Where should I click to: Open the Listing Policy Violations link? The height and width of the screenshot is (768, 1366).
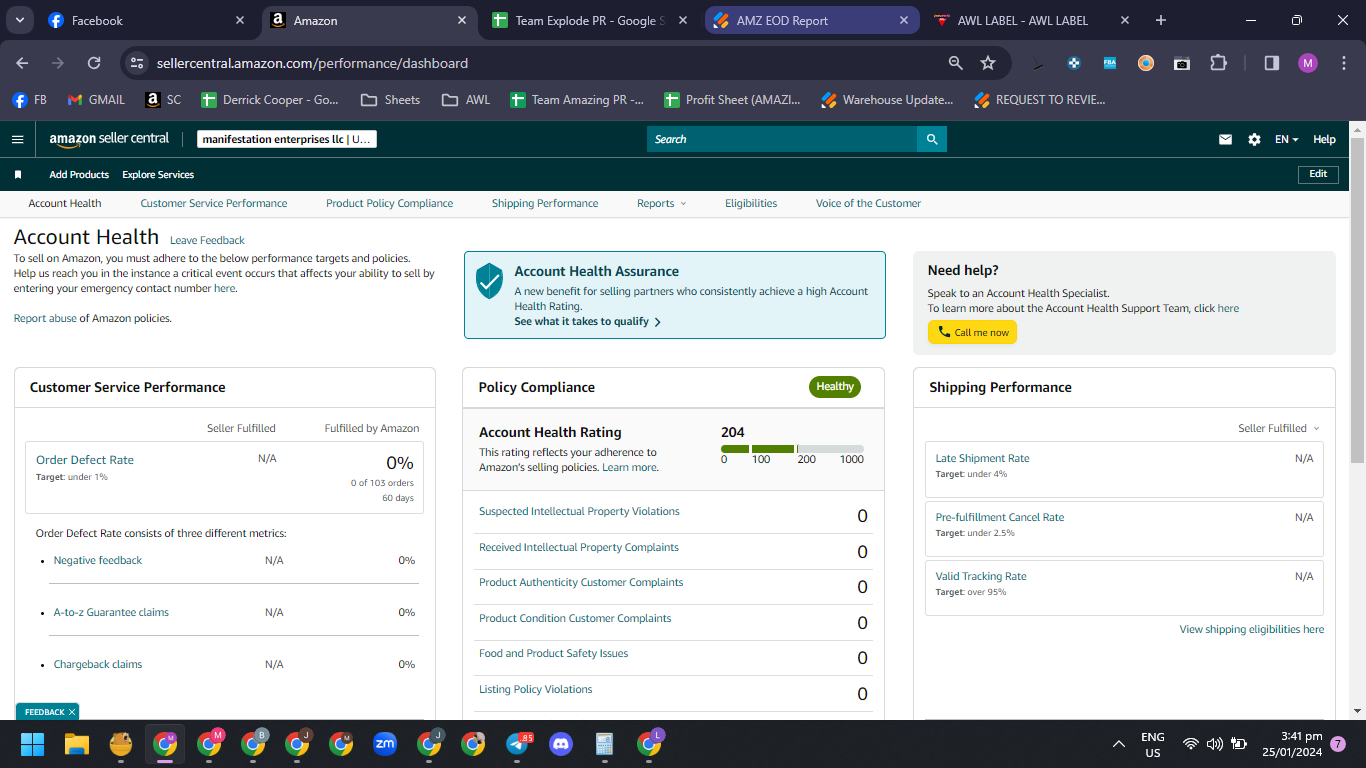[x=535, y=689]
